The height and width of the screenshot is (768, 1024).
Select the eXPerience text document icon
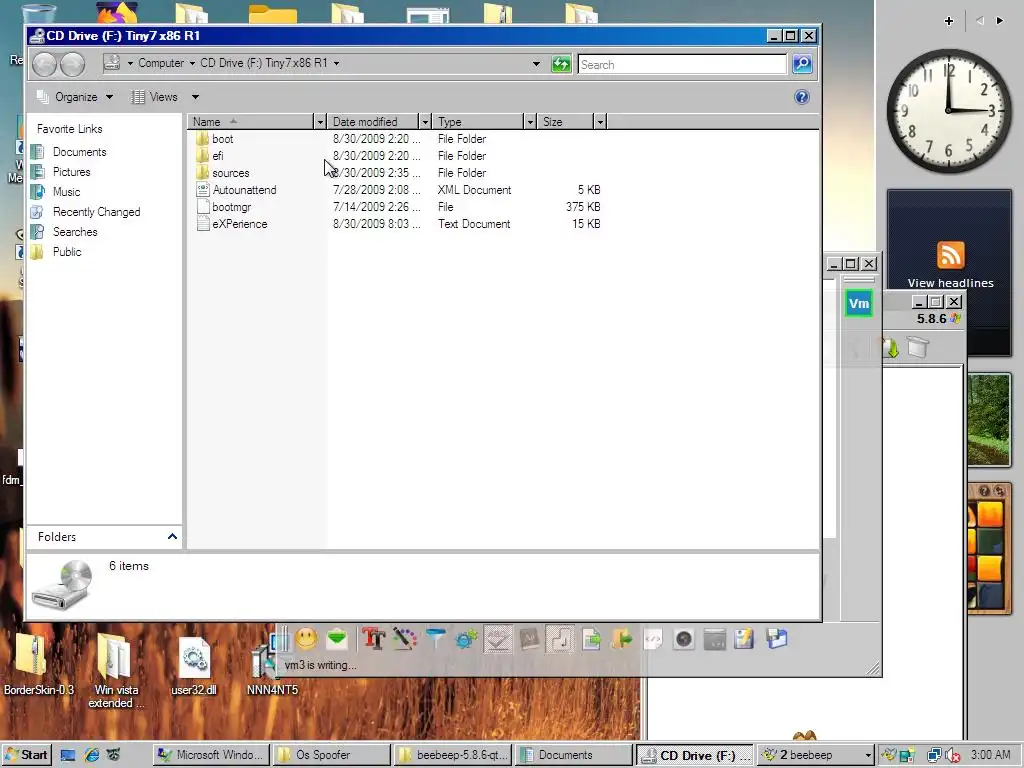pyautogui.click(x=202, y=224)
